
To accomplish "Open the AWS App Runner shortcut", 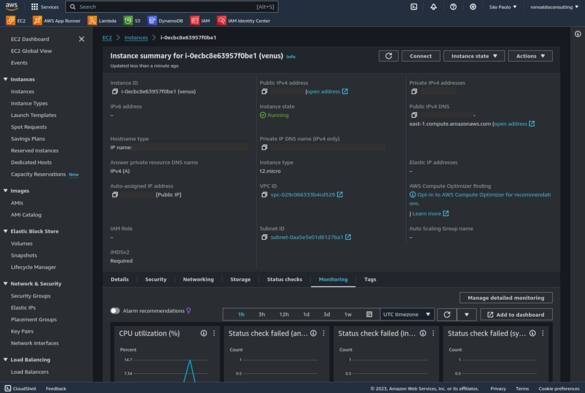I will [57, 21].
